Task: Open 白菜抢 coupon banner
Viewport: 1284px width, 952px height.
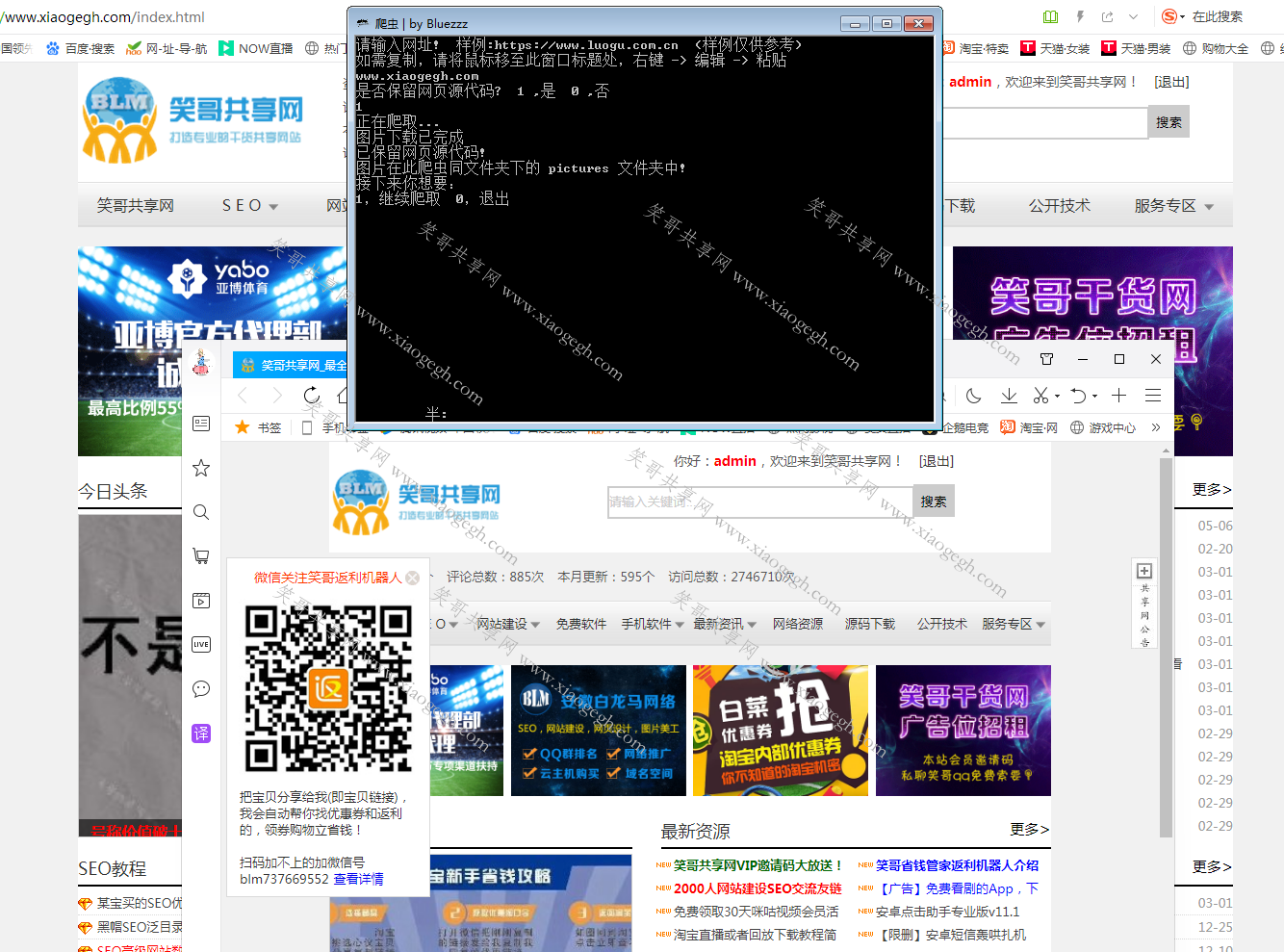Action: (x=781, y=731)
